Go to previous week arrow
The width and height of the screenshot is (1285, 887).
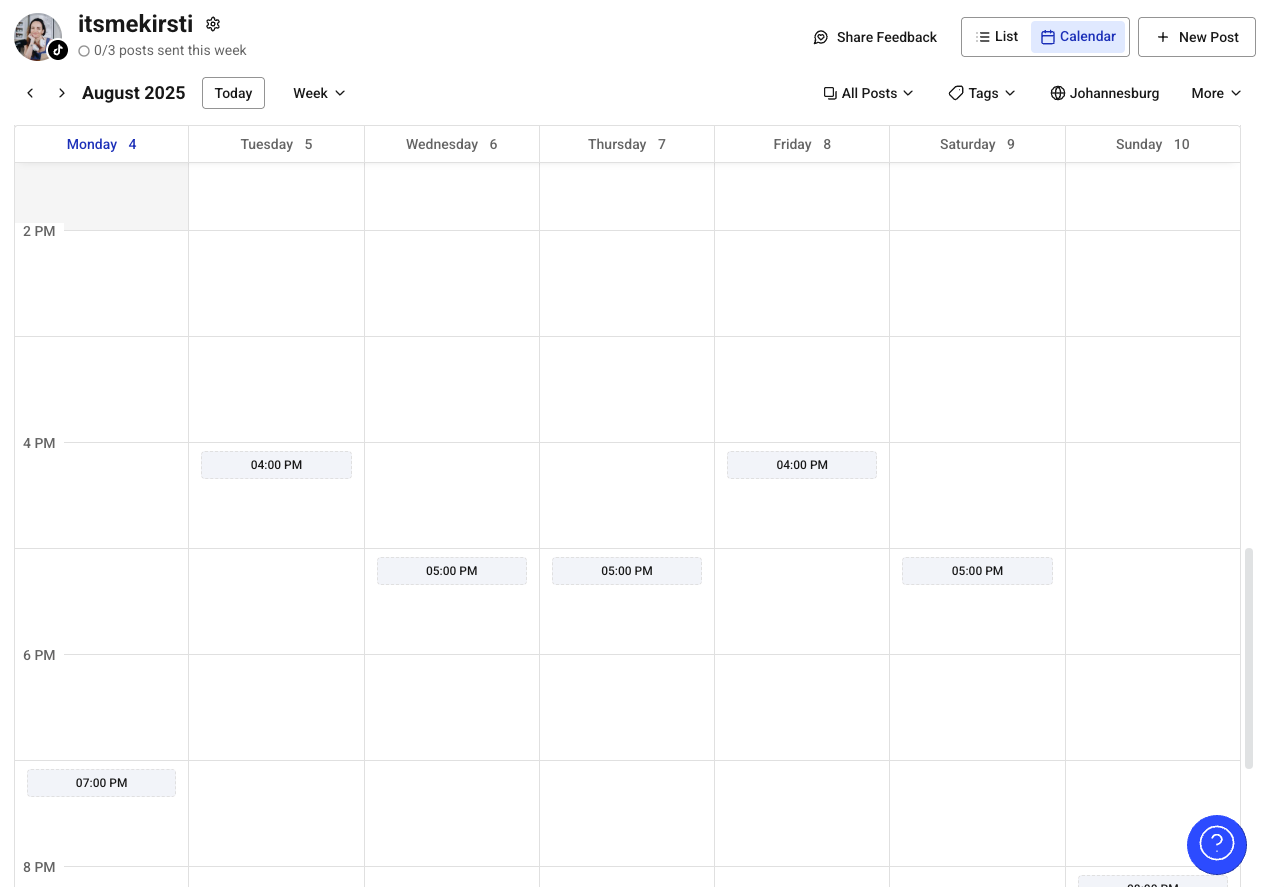tap(30, 93)
